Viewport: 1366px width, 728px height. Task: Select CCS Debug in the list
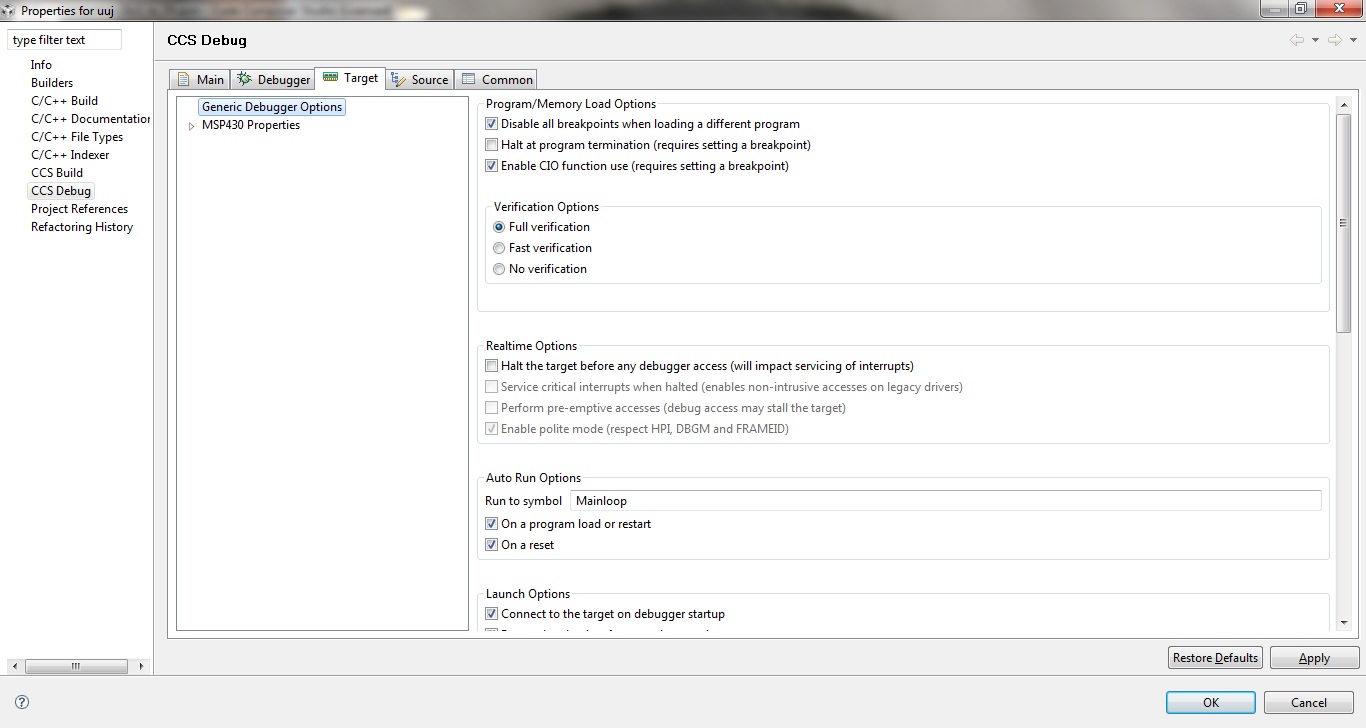click(x=61, y=191)
